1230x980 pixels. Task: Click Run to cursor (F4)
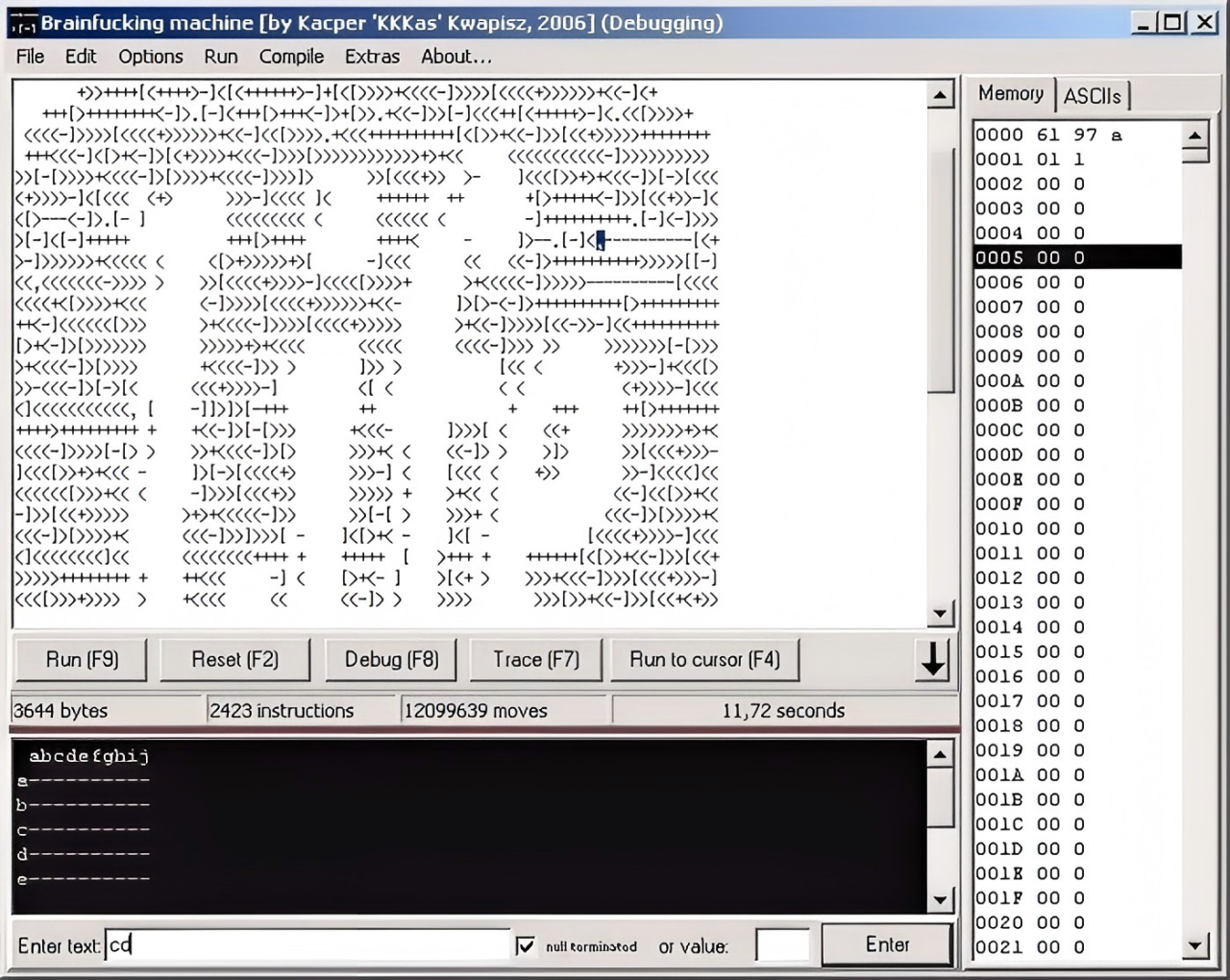[704, 660]
